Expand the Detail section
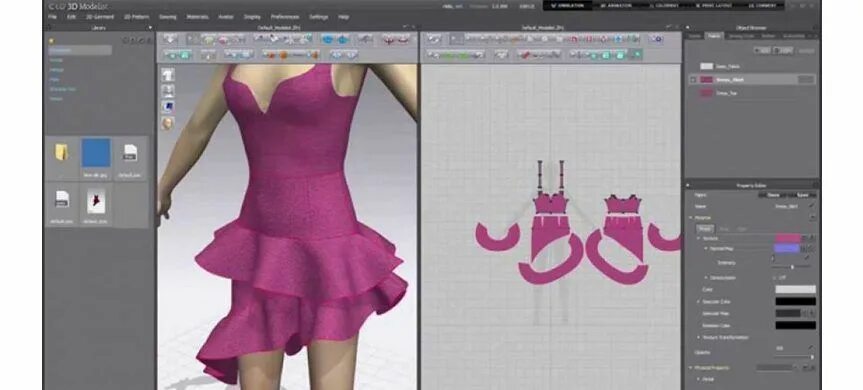Viewport: 863px width, 390px height. 699,379
